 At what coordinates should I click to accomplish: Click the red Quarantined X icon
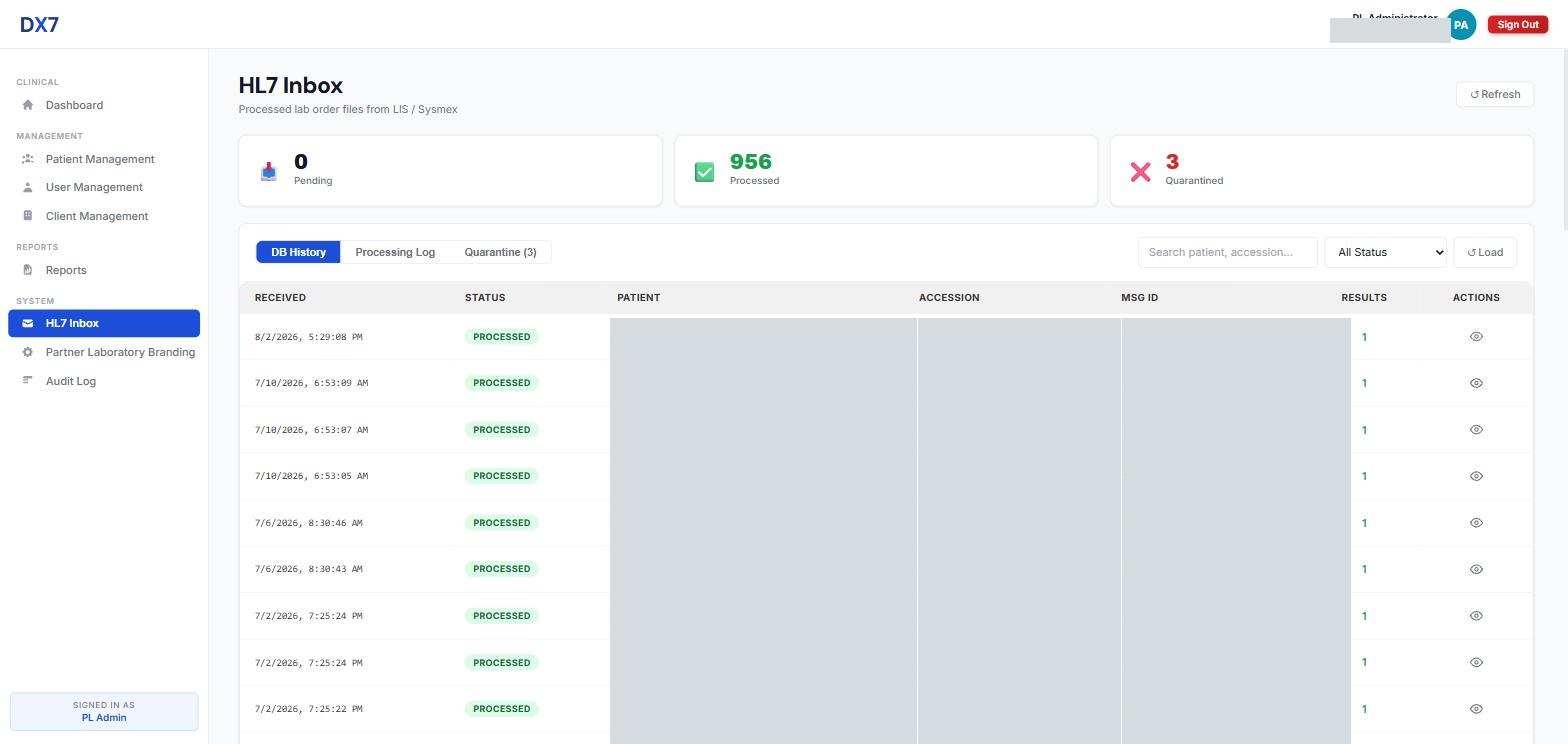1140,172
